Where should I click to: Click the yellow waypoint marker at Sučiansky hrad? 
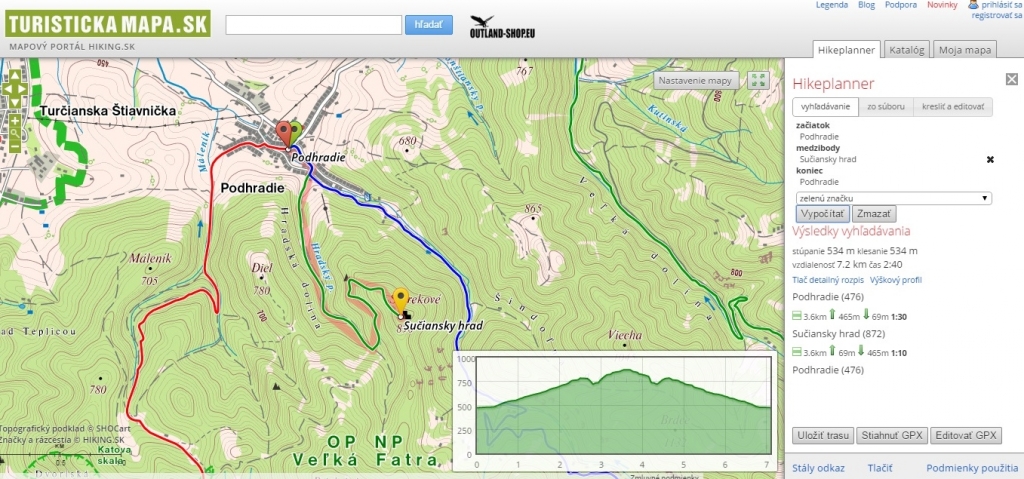click(400, 302)
